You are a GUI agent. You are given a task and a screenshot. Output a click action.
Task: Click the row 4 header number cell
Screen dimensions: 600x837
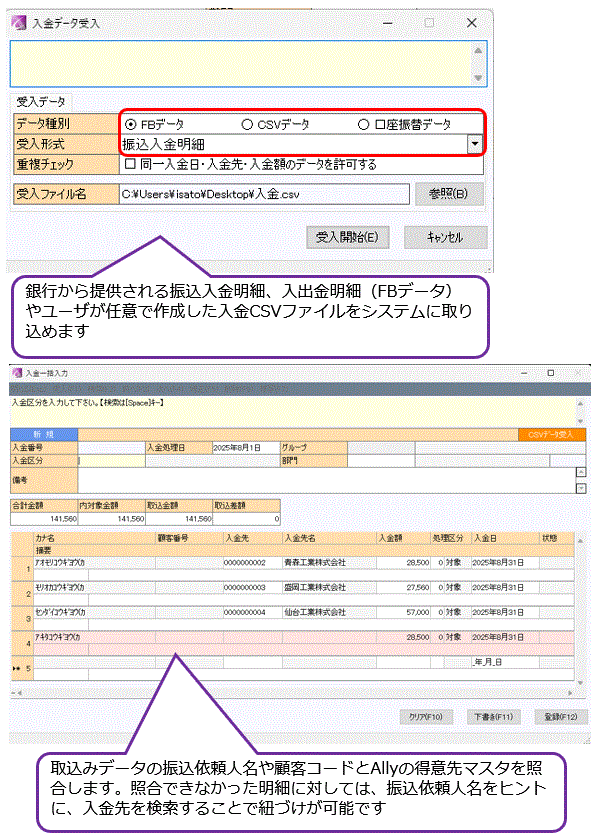coord(23,643)
